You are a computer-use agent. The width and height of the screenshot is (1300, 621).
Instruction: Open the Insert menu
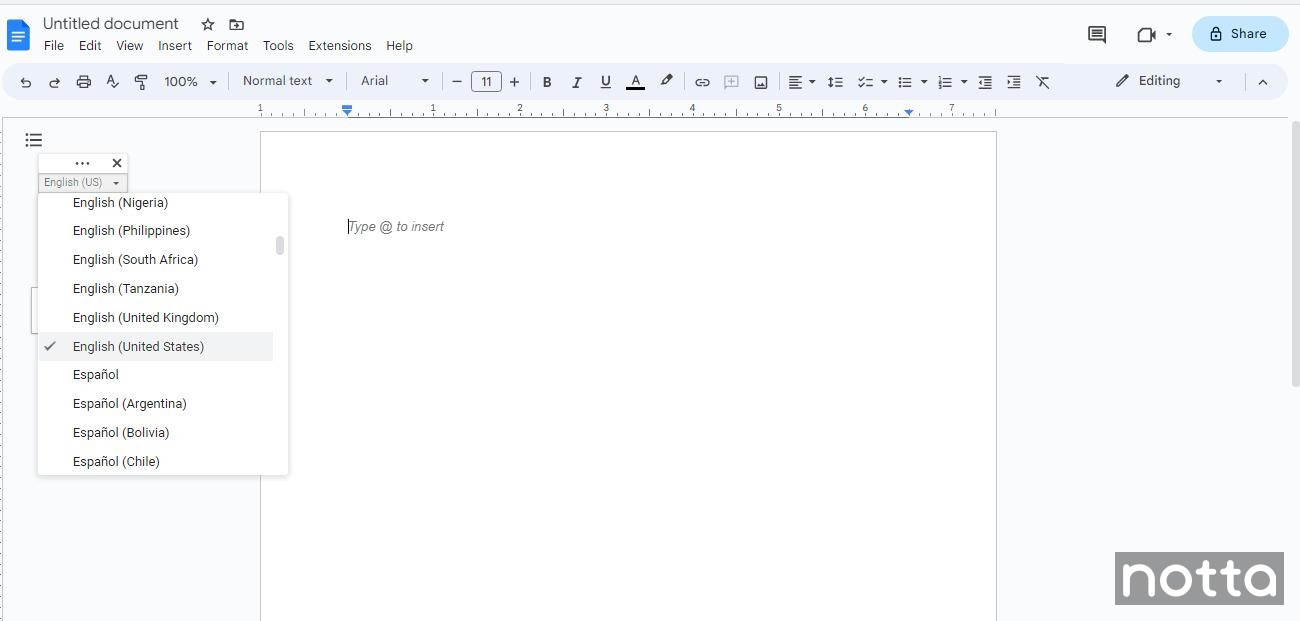pos(174,45)
